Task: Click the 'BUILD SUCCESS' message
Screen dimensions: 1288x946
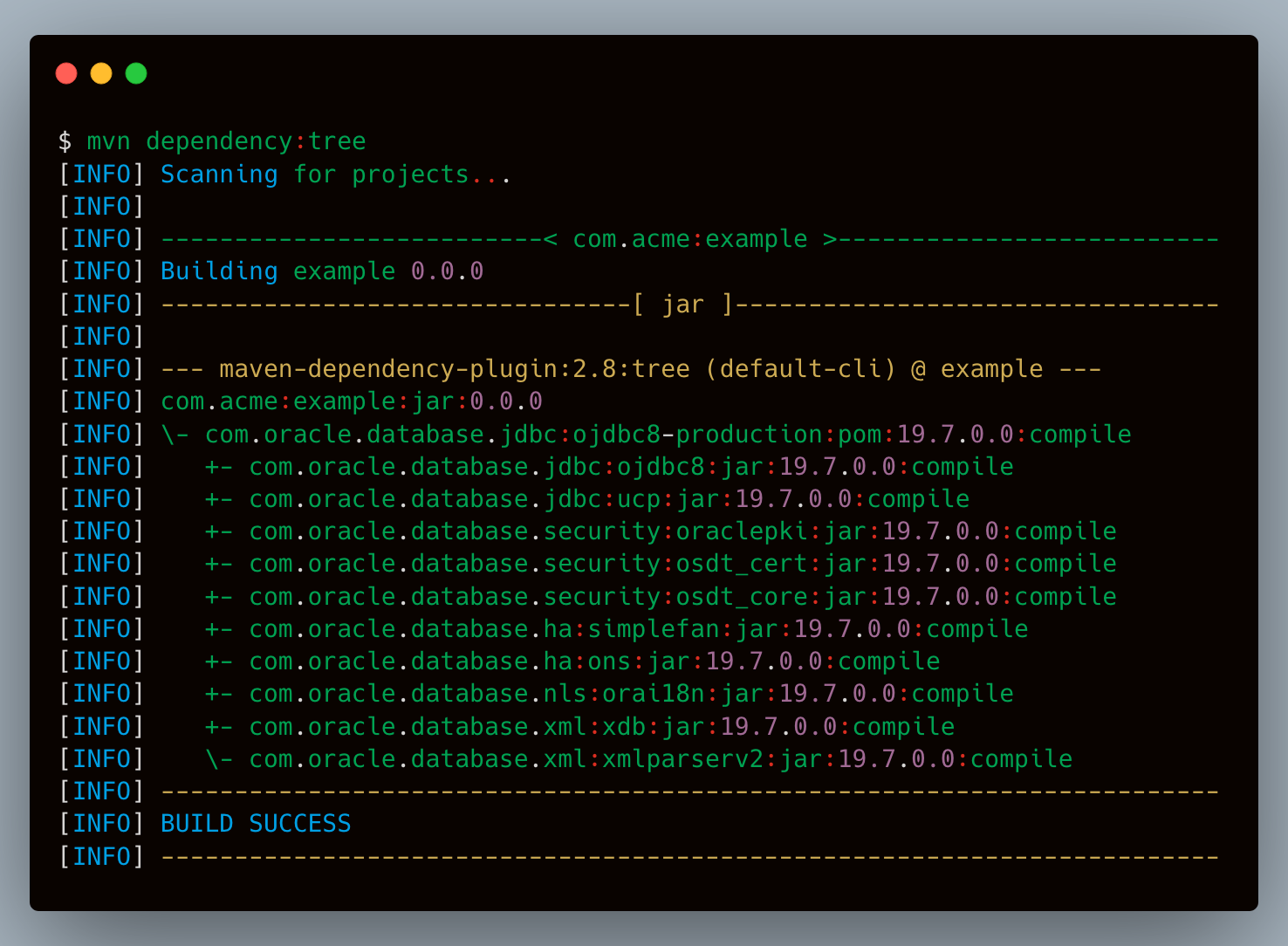Action: click(x=256, y=824)
